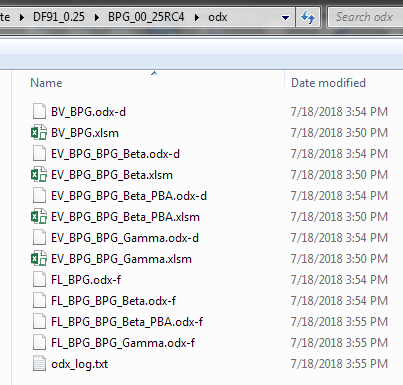Viewport: 403px width, 385px height.
Task: Select file name EV_BPG_BPG_Beta.odx-d
Action: pos(115,154)
